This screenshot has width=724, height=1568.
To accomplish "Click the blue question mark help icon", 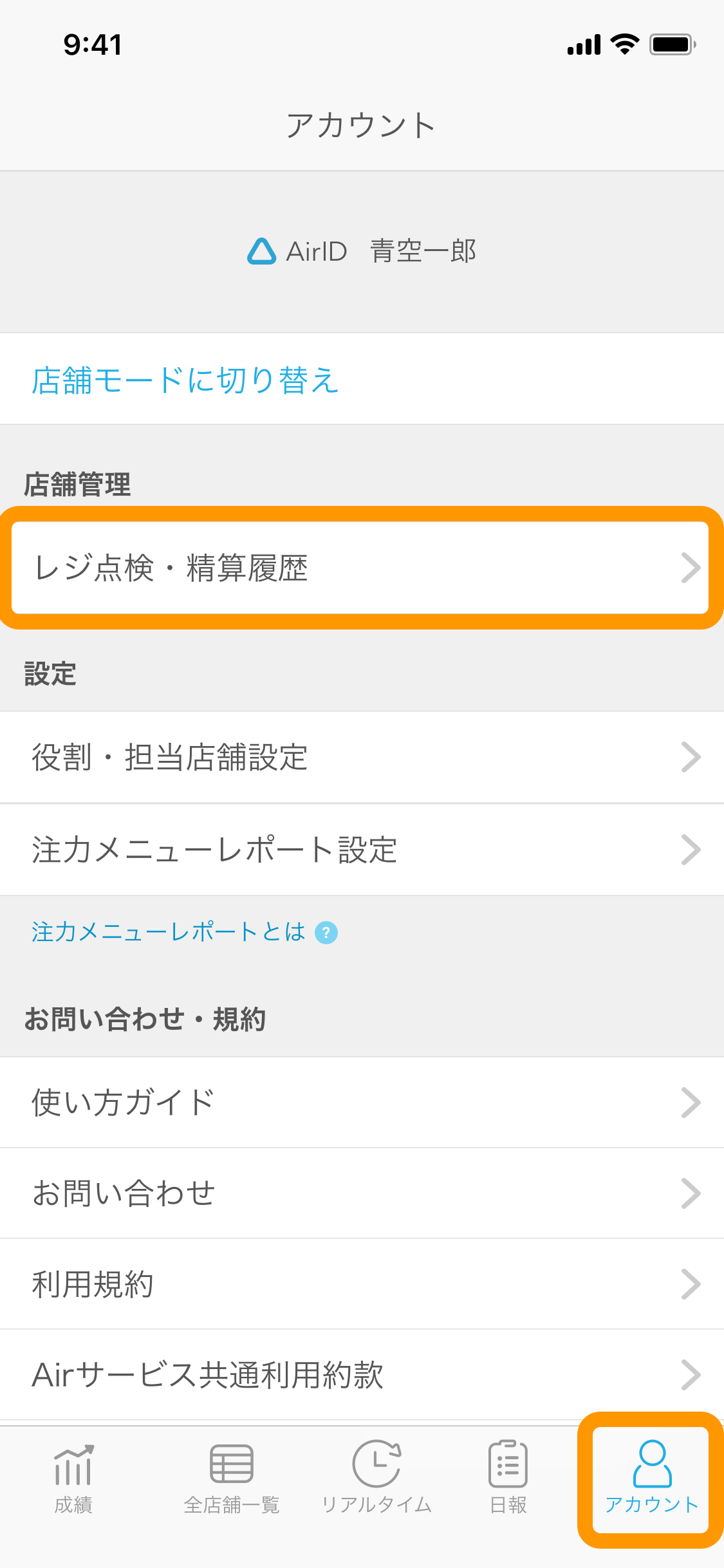I will (326, 932).
